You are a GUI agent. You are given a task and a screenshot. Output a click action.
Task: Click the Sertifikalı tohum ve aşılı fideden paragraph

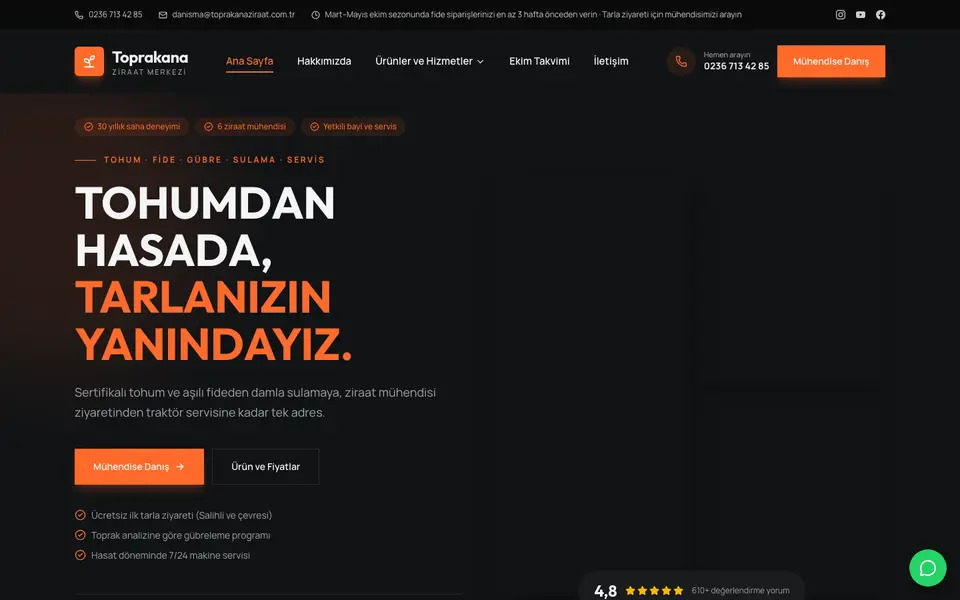255,402
